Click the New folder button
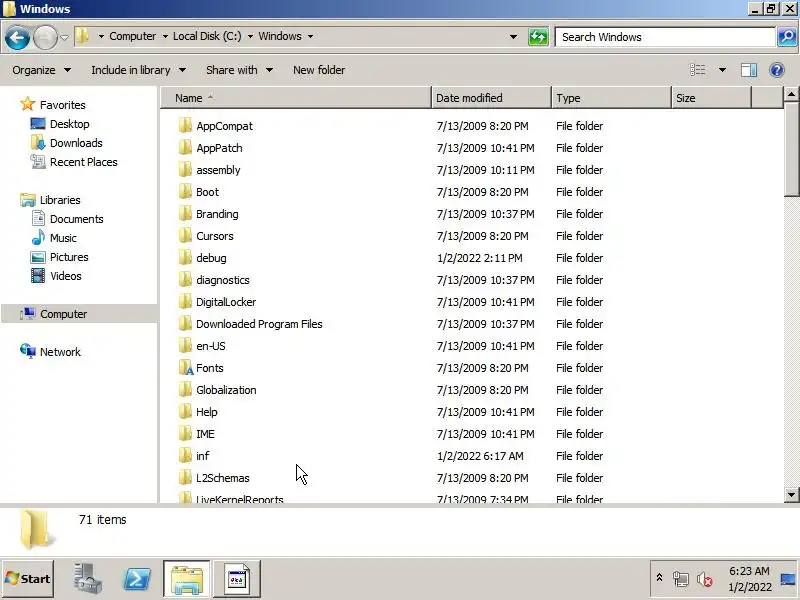Screen dimensions: 800x600 click(x=319, y=70)
